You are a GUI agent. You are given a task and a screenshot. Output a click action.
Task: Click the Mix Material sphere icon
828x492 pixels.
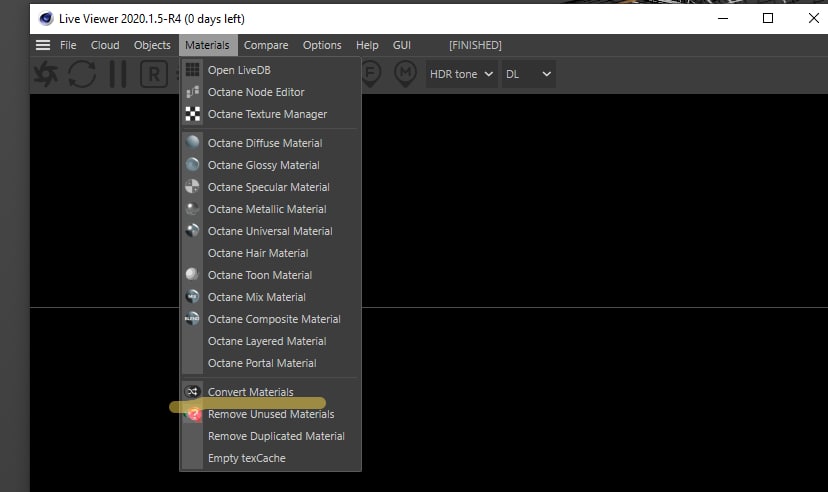tap(193, 297)
